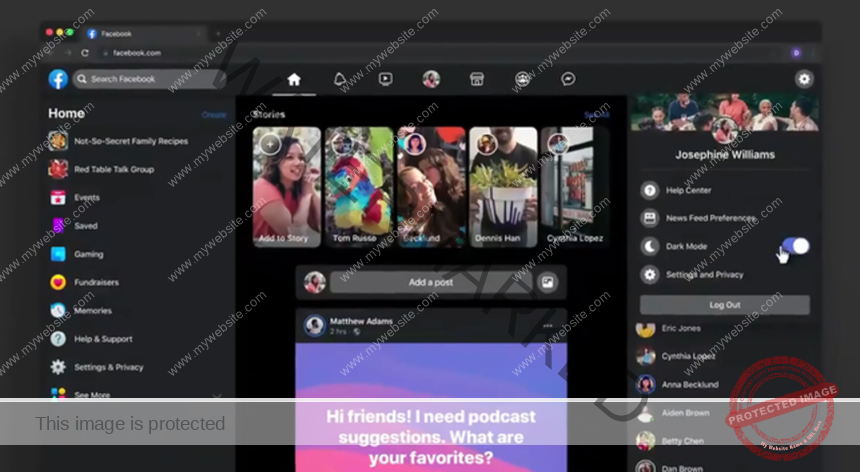Open the three-dot menu on Matthew Adams' post
Viewport: 860px width, 472px height.
(x=548, y=326)
